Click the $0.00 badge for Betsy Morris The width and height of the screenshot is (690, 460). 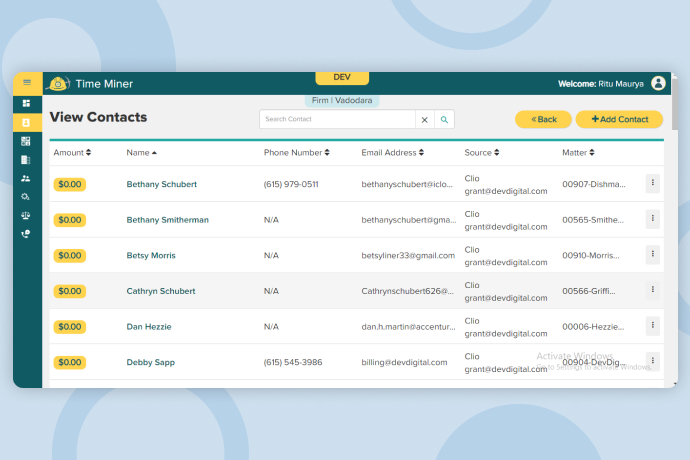[x=70, y=256]
